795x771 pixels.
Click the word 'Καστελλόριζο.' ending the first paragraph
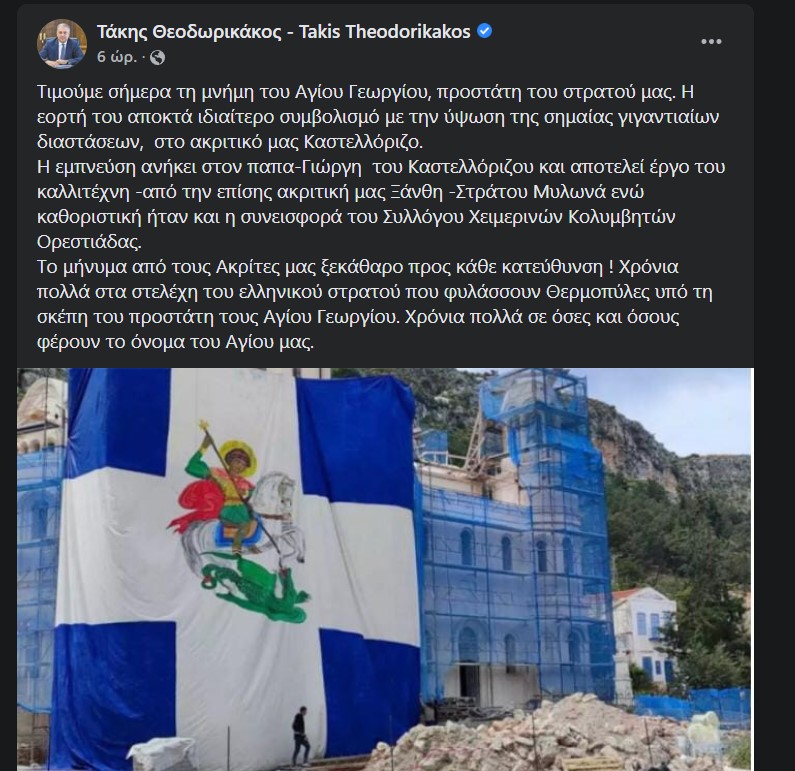click(363, 142)
